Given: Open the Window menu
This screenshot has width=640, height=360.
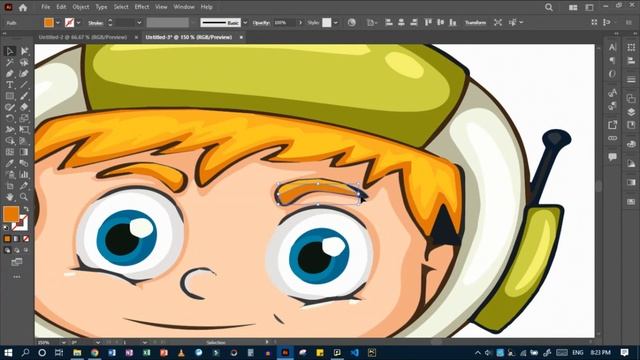Looking at the screenshot, I should [x=184, y=7].
